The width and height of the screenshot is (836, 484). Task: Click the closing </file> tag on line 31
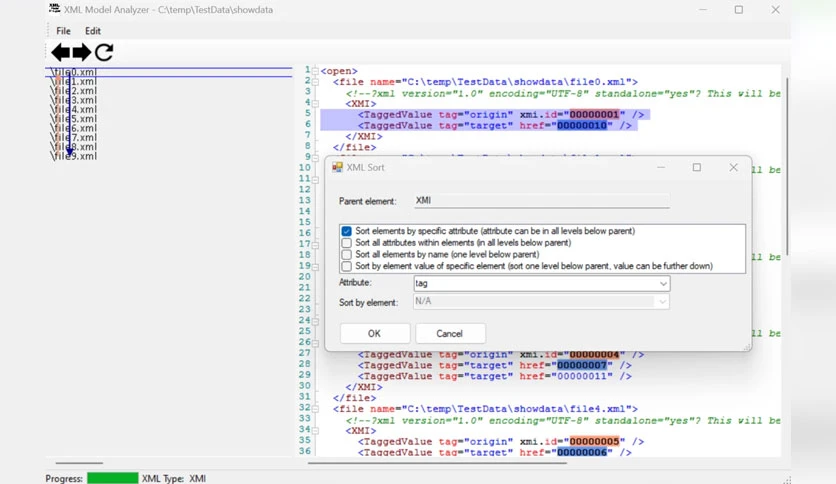point(355,398)
